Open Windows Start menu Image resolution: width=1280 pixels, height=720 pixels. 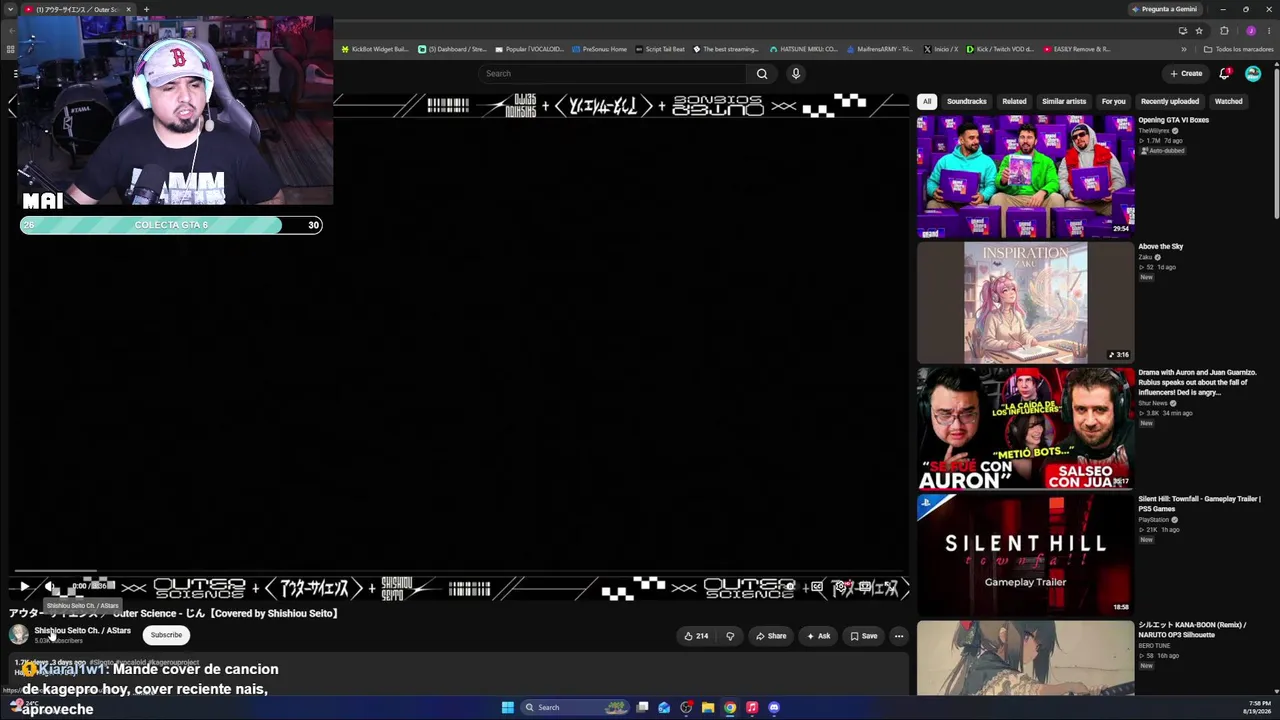(x=508, y=708)
